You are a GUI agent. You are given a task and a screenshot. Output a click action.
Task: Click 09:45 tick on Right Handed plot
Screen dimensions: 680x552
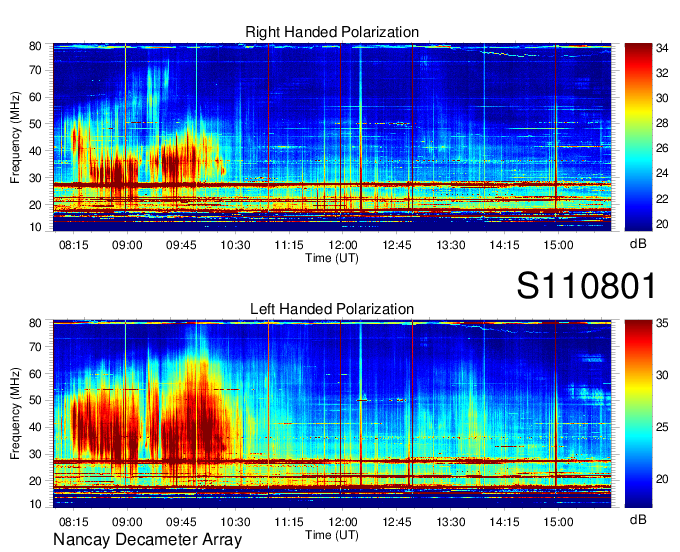[181, 245]
